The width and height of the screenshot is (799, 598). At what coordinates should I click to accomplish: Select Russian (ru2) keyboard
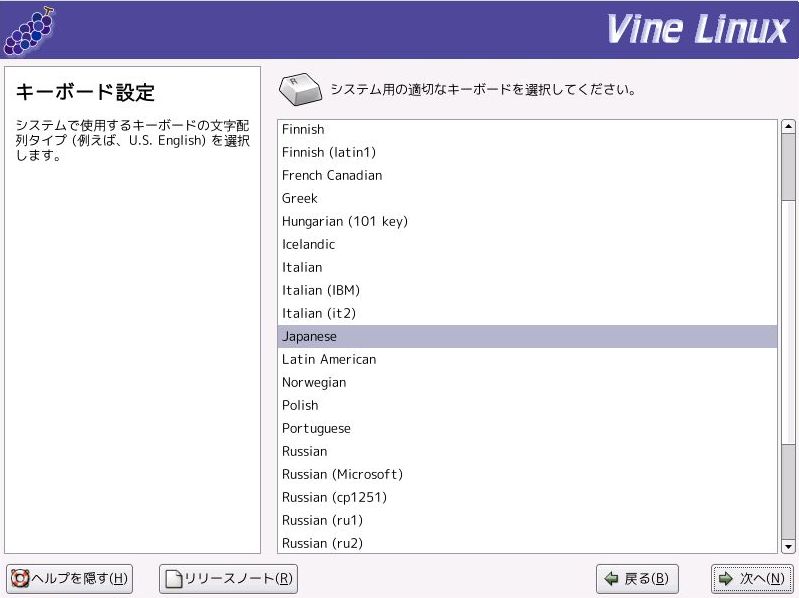527,543
